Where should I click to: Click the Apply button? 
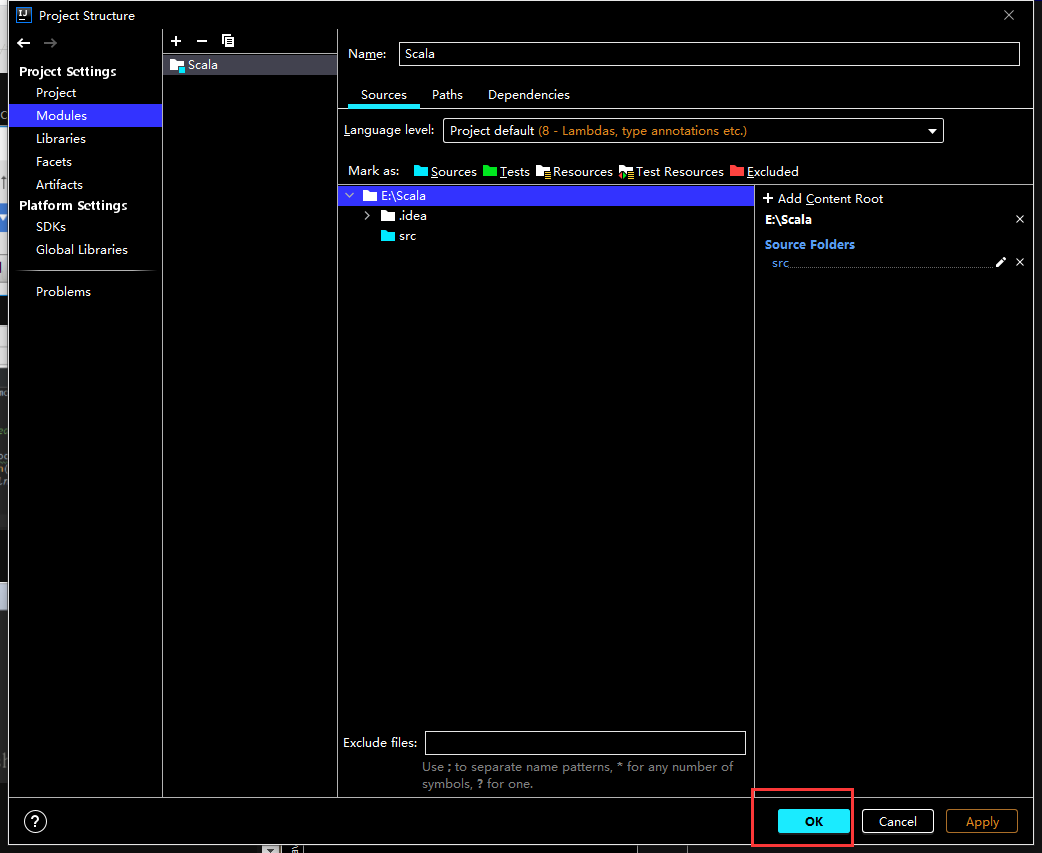pyautogui.click(x=982, y=821)
